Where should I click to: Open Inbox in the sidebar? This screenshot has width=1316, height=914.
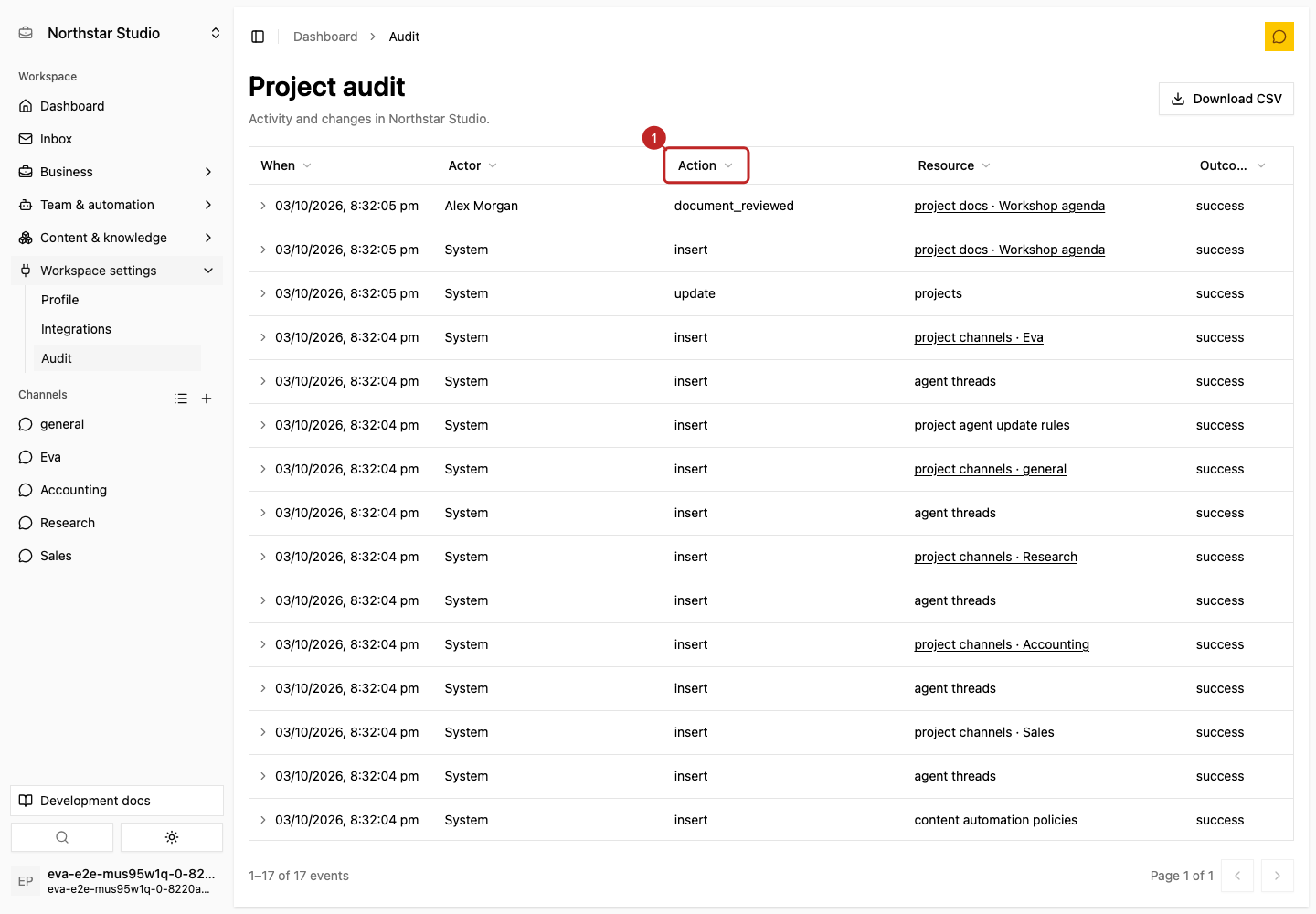(117, 139)
